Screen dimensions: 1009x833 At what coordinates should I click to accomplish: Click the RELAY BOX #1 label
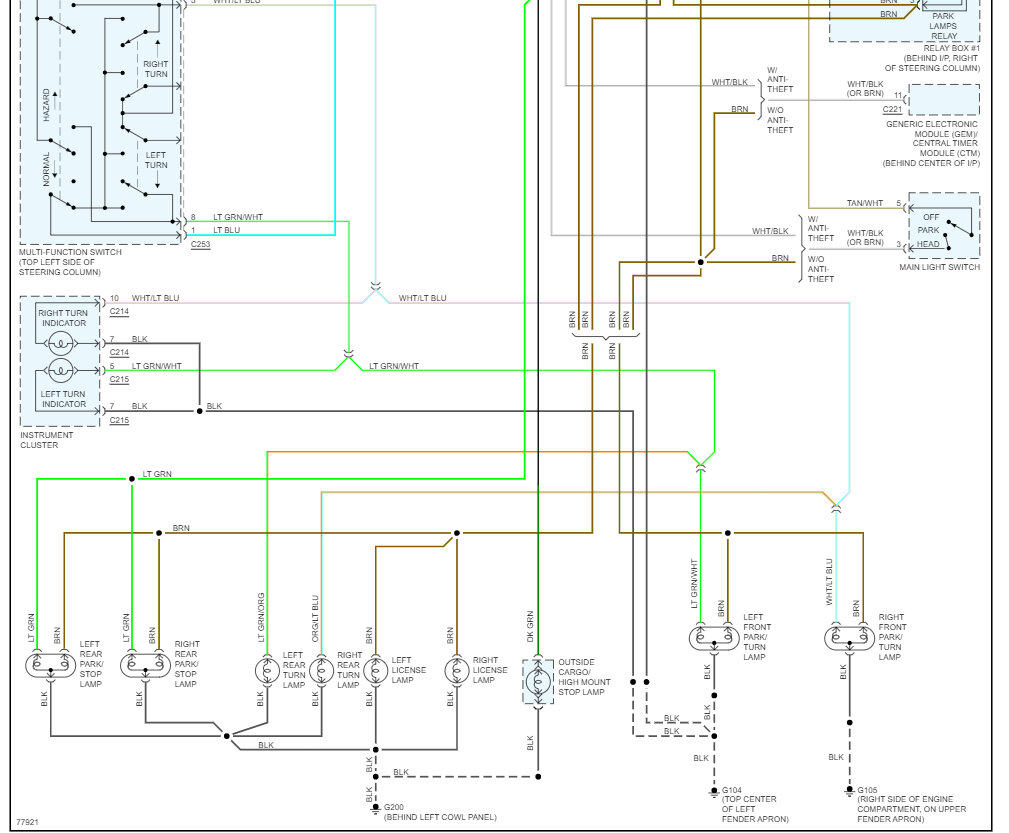click(952, 48)
